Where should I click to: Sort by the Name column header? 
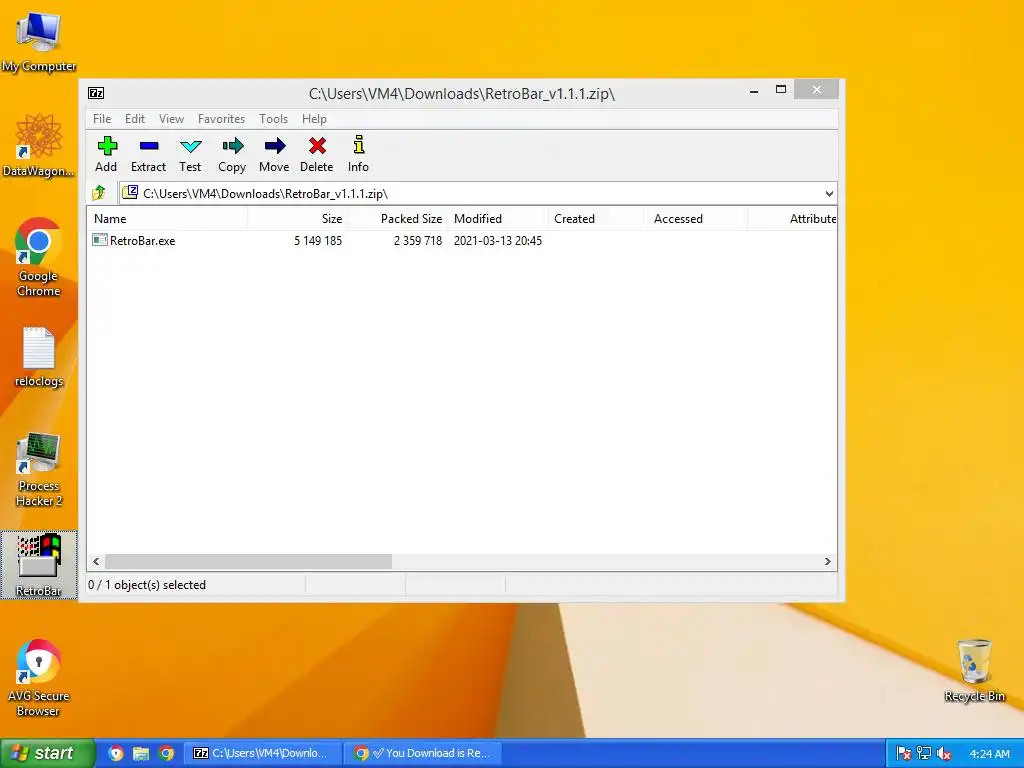tap(167, 219)
